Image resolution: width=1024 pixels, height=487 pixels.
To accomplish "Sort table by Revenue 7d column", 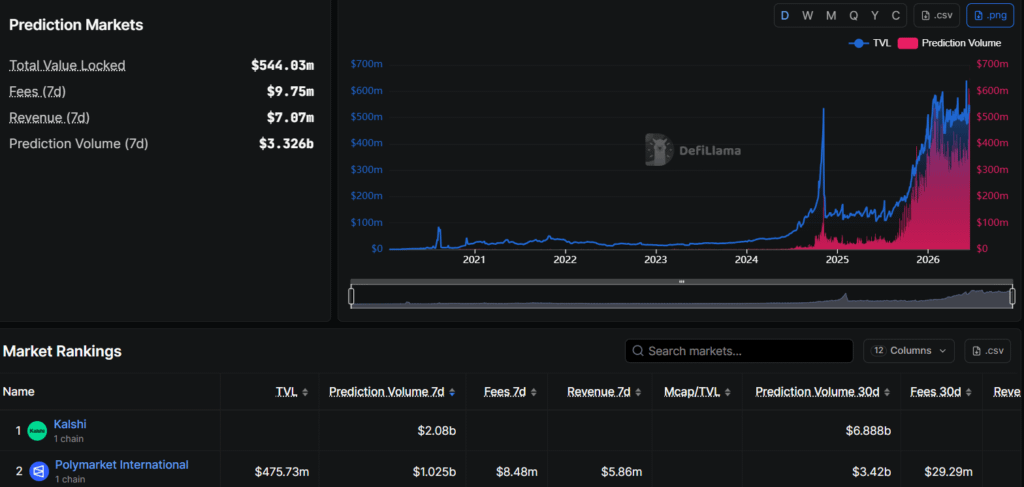I will pos(604,392).
